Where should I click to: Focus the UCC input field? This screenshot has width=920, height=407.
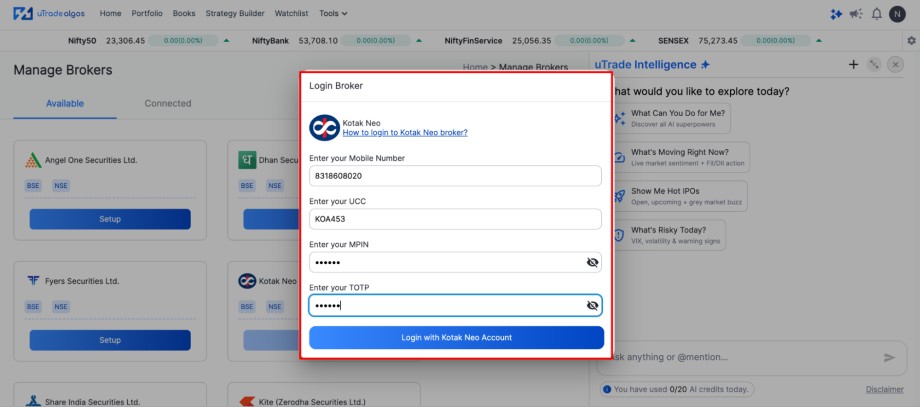[x=455, y=219]
